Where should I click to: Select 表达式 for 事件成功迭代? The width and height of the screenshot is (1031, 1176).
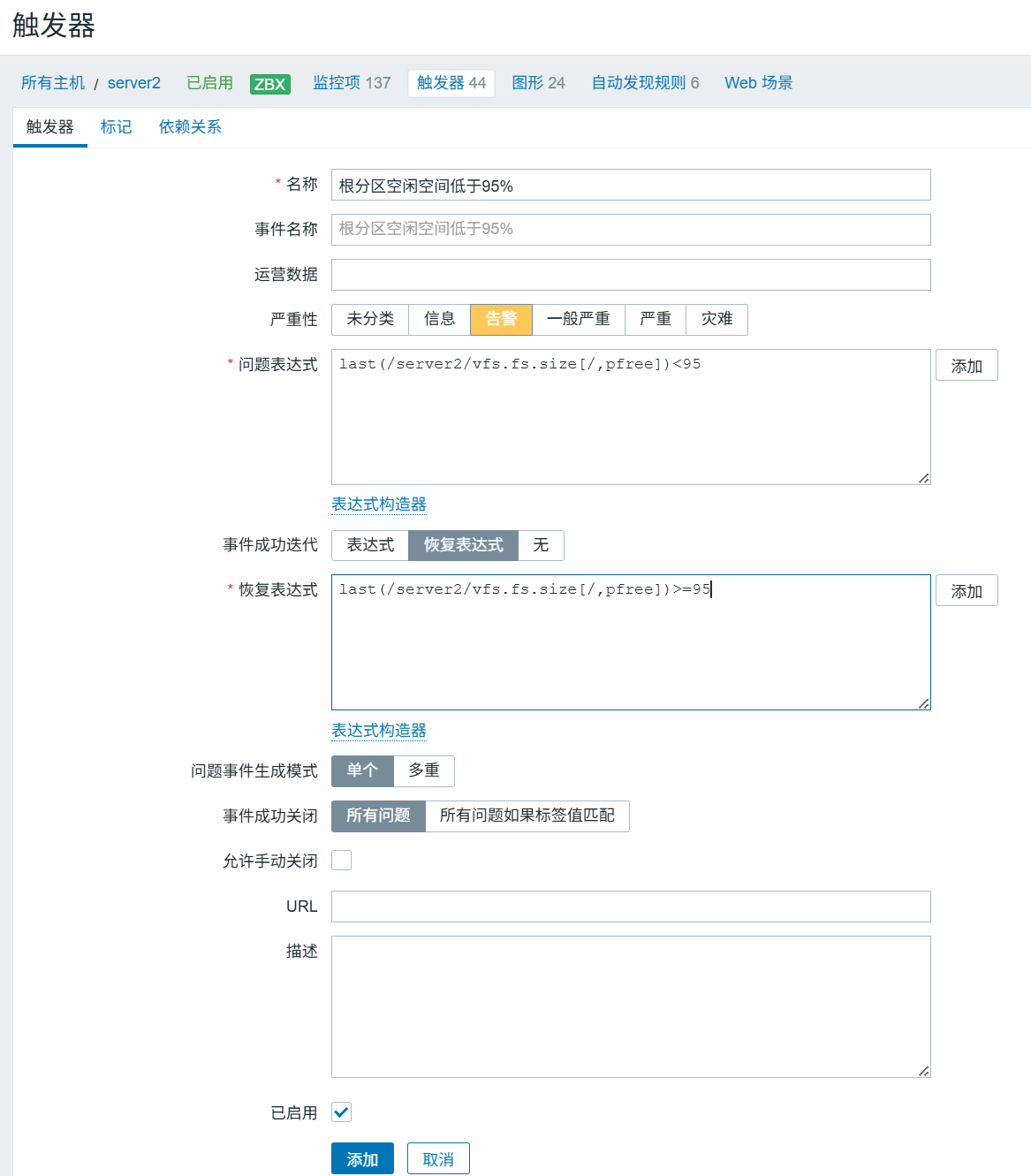(x=370, y=545)
